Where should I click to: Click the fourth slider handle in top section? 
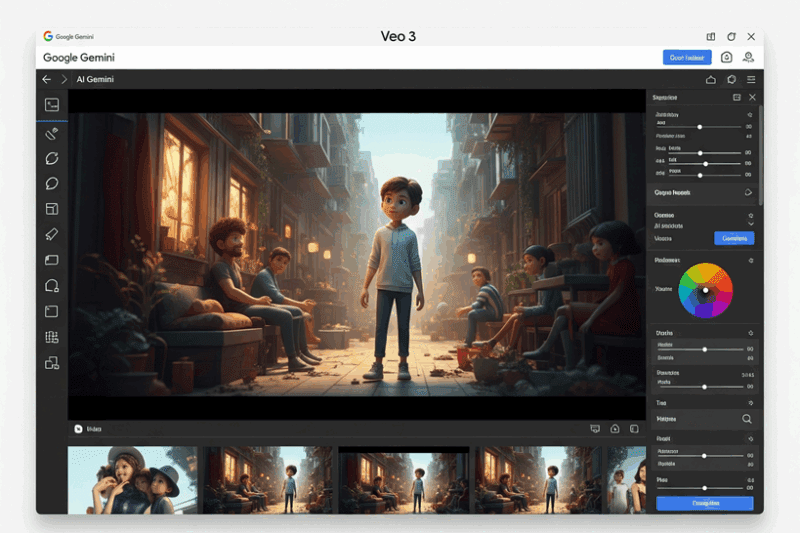coord(700,175)
